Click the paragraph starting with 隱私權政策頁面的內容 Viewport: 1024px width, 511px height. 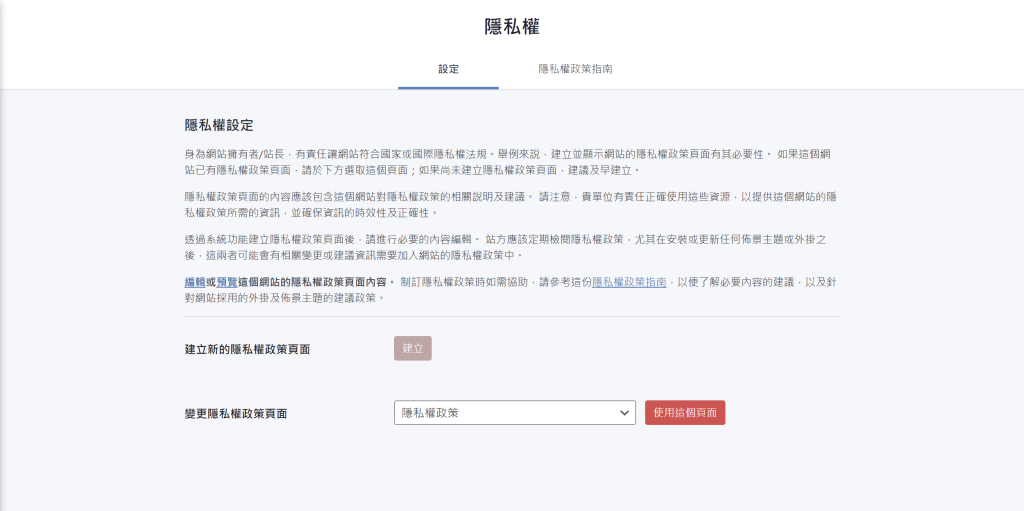[x=511, y=205]
